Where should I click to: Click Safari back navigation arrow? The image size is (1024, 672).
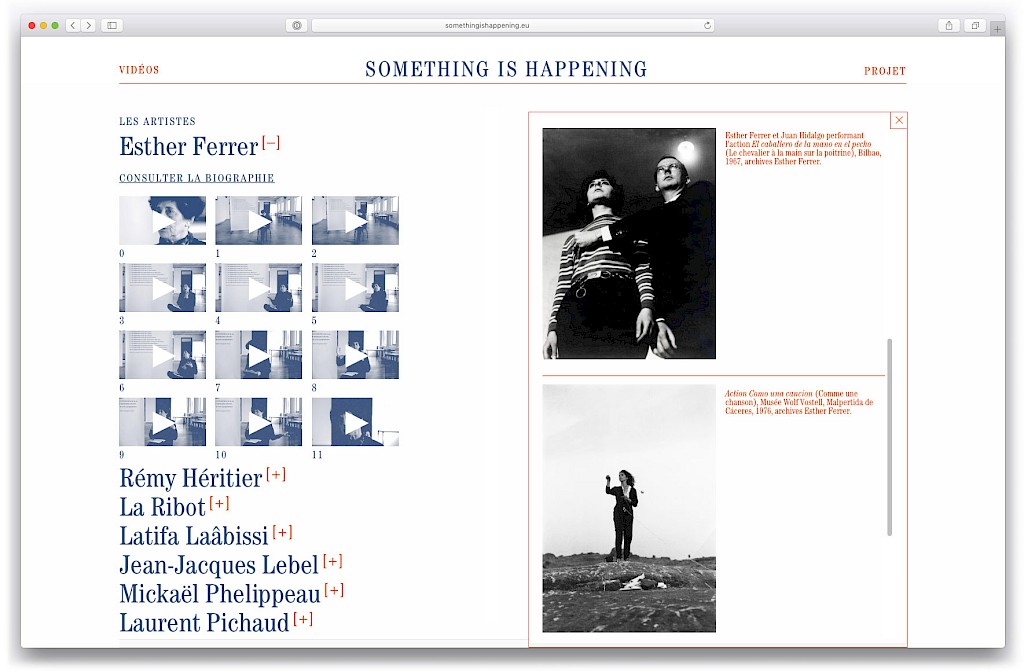click(73, 25)
